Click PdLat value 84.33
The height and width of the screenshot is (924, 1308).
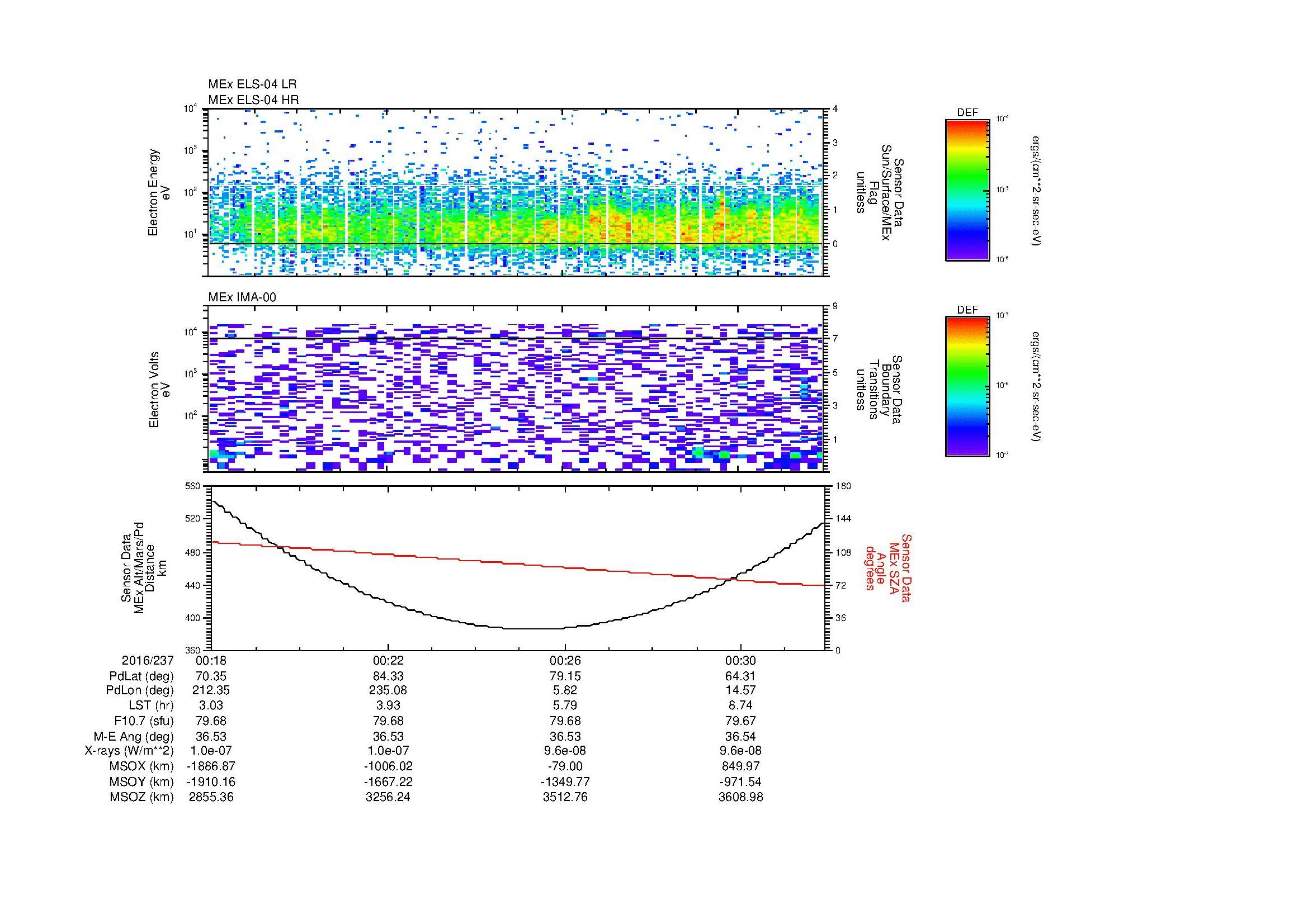point(388,676)
